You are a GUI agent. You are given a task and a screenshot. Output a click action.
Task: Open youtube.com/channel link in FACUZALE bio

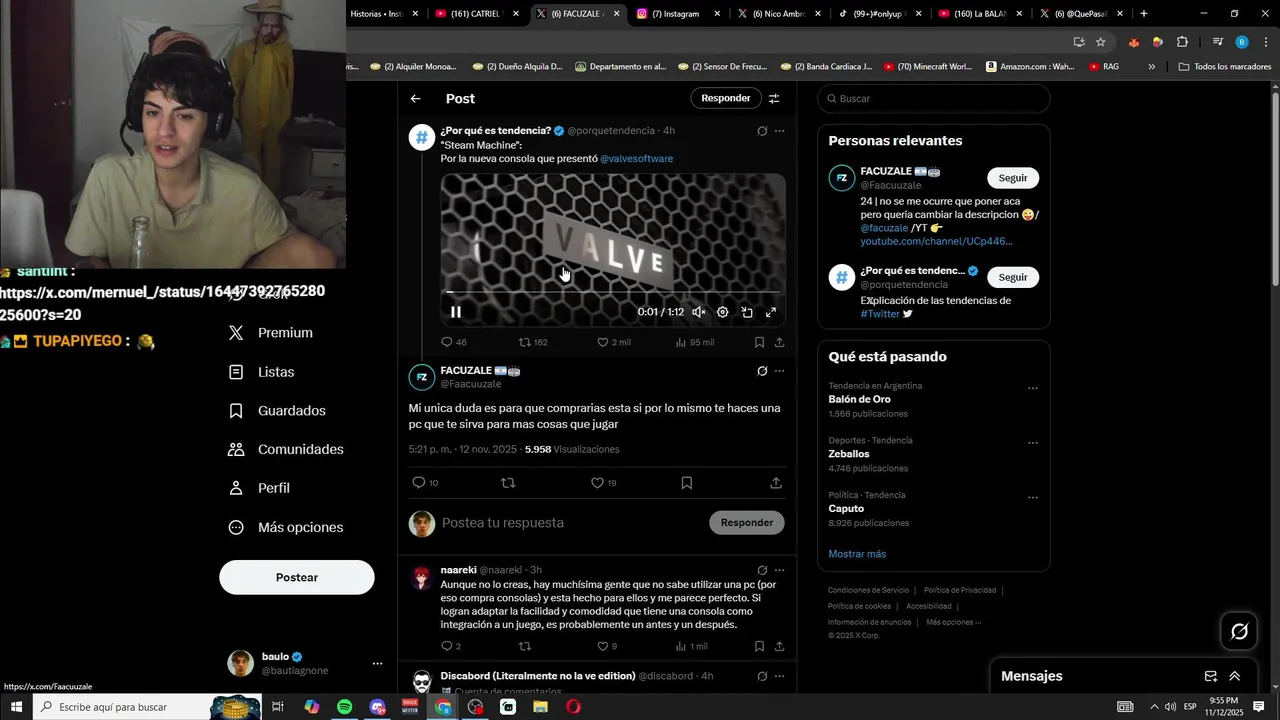(x=936, y=242)
